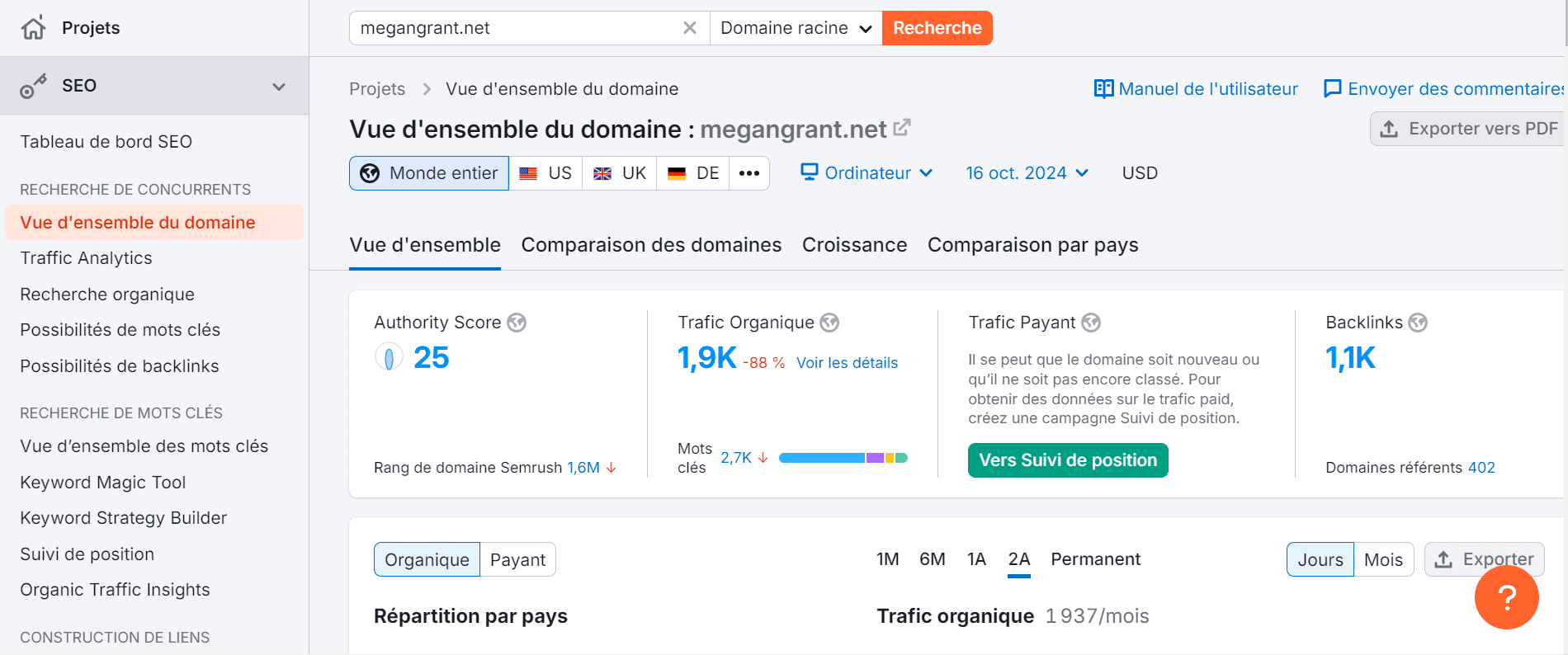The width and height of the screenshot is (1568, 655).
Task: Click the globe info icon next to Backlinks
Action: [x=1418, y=323]
